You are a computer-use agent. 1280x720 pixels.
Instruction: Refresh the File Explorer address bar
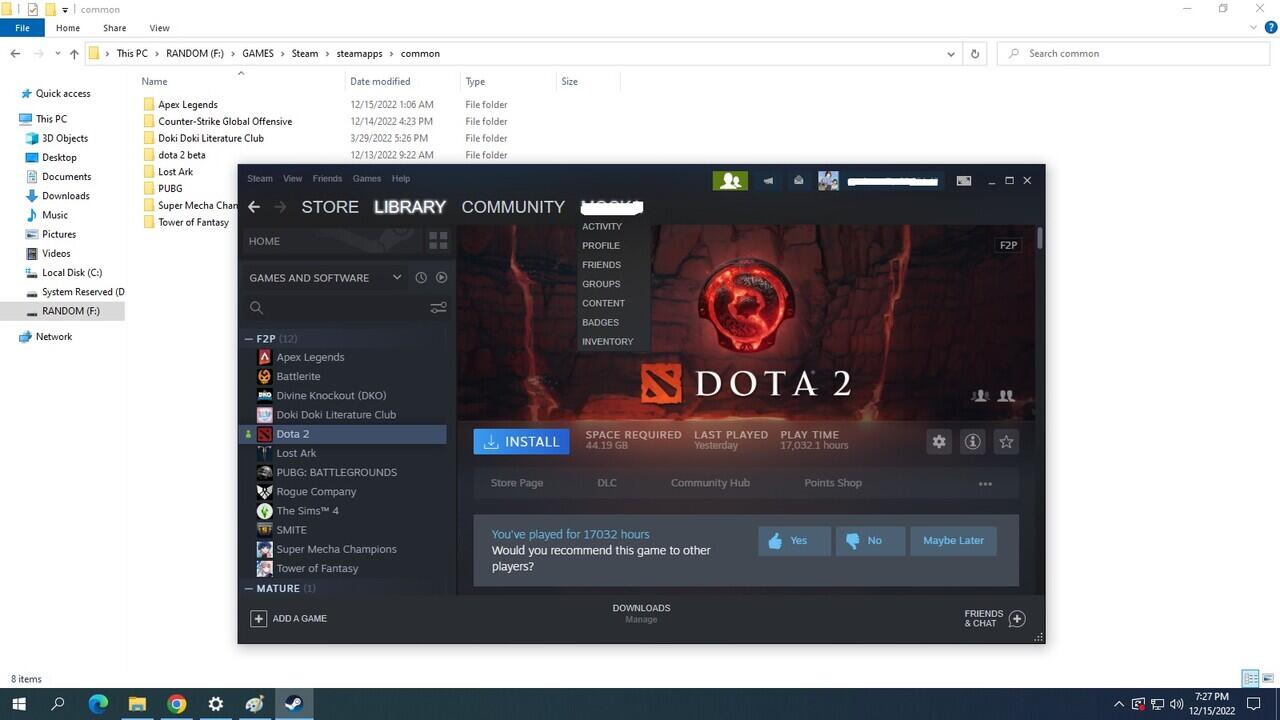[x=975, y=54]
